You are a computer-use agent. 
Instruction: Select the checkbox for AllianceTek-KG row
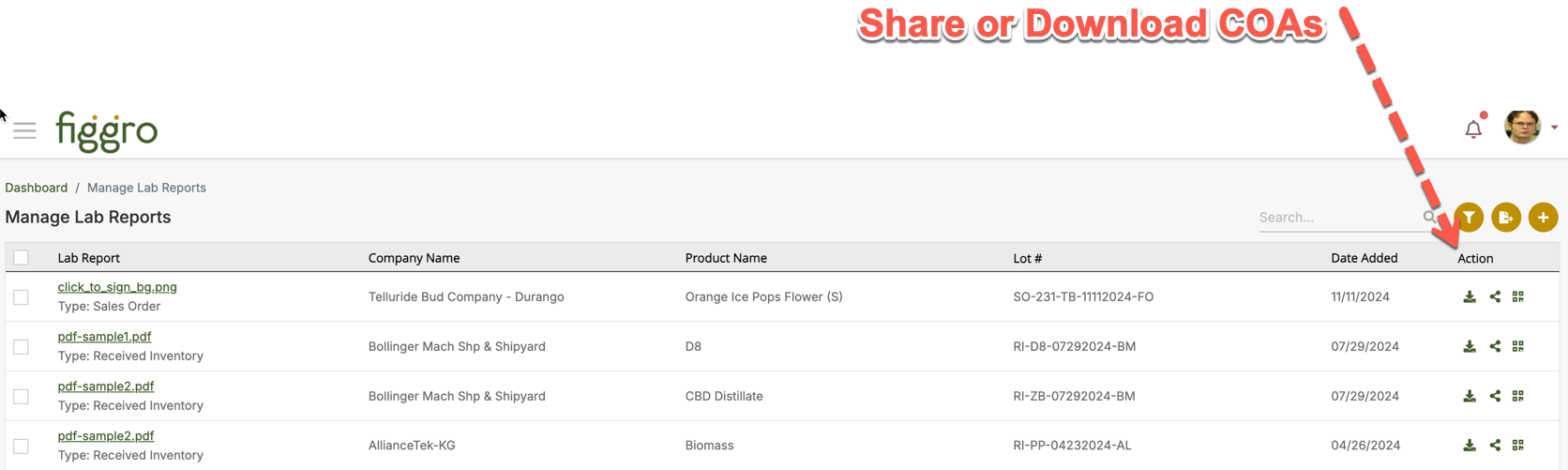tap(21, 447)
